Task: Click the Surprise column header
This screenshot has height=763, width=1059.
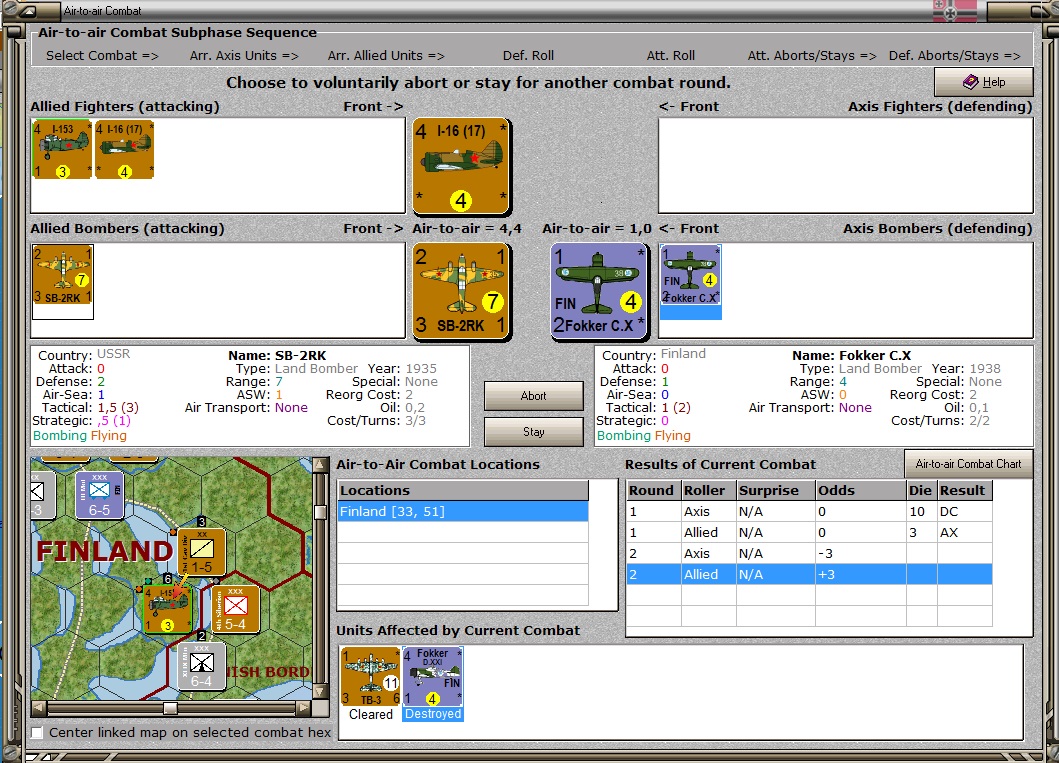Action: pyautogui.click(x=775, y=491)
